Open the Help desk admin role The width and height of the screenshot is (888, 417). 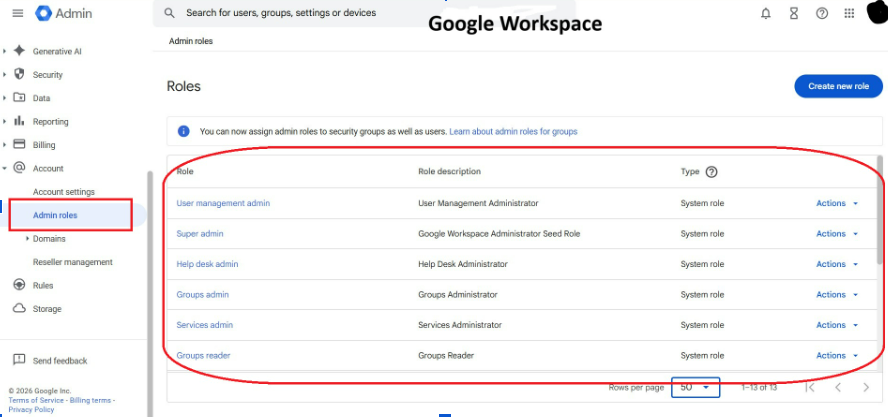(x=207, y=264)
